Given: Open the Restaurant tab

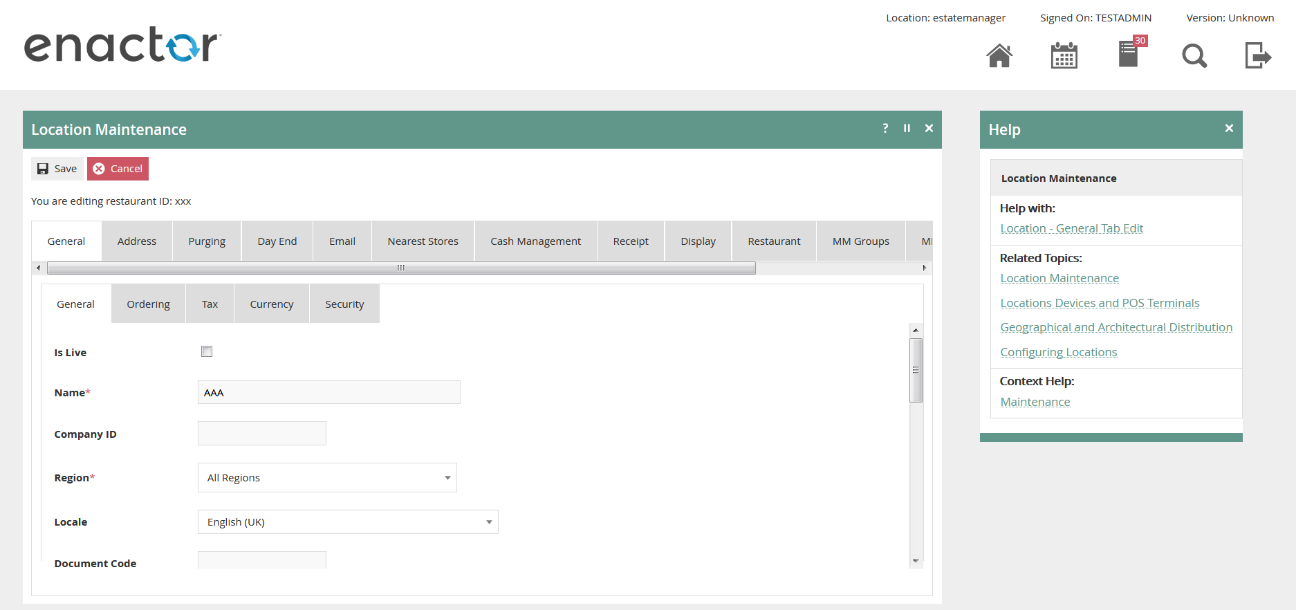Looking at the screenshot, I should (774, 241).
